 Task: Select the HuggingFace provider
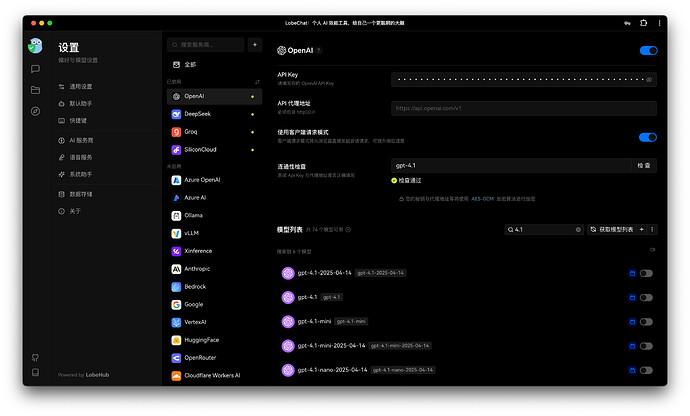point(214,340)
